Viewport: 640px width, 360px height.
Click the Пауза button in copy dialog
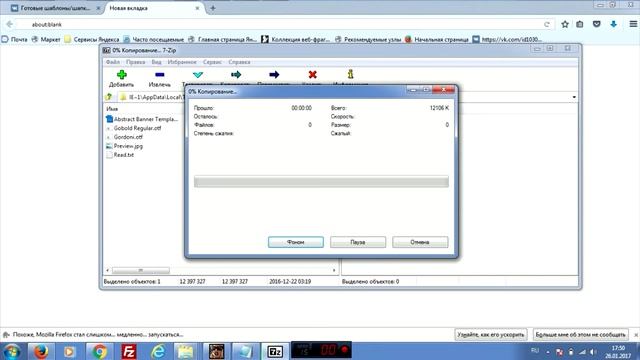click(x=358, y=242)
